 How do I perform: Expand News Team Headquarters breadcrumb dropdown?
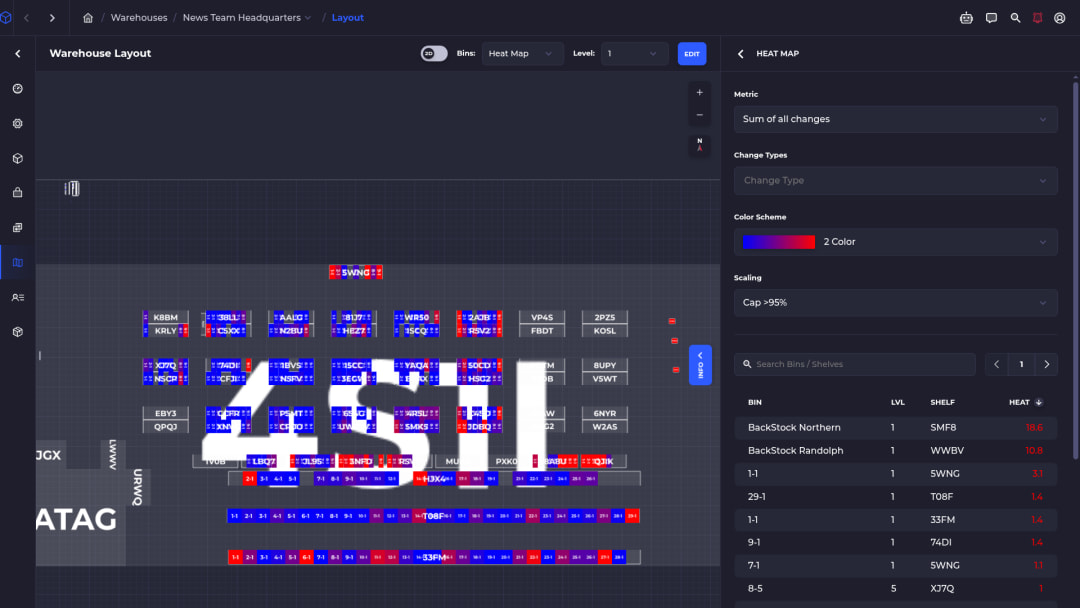(x=308, y=18)
